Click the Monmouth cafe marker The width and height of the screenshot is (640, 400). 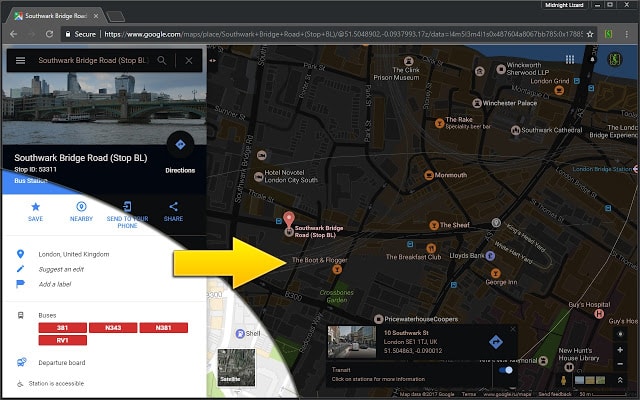[x=429, y=175]
